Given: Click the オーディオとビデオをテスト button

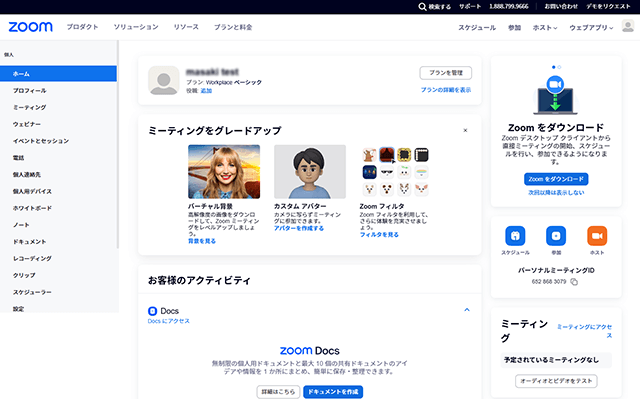Looking at the screenshot, I should click(556, 381).
